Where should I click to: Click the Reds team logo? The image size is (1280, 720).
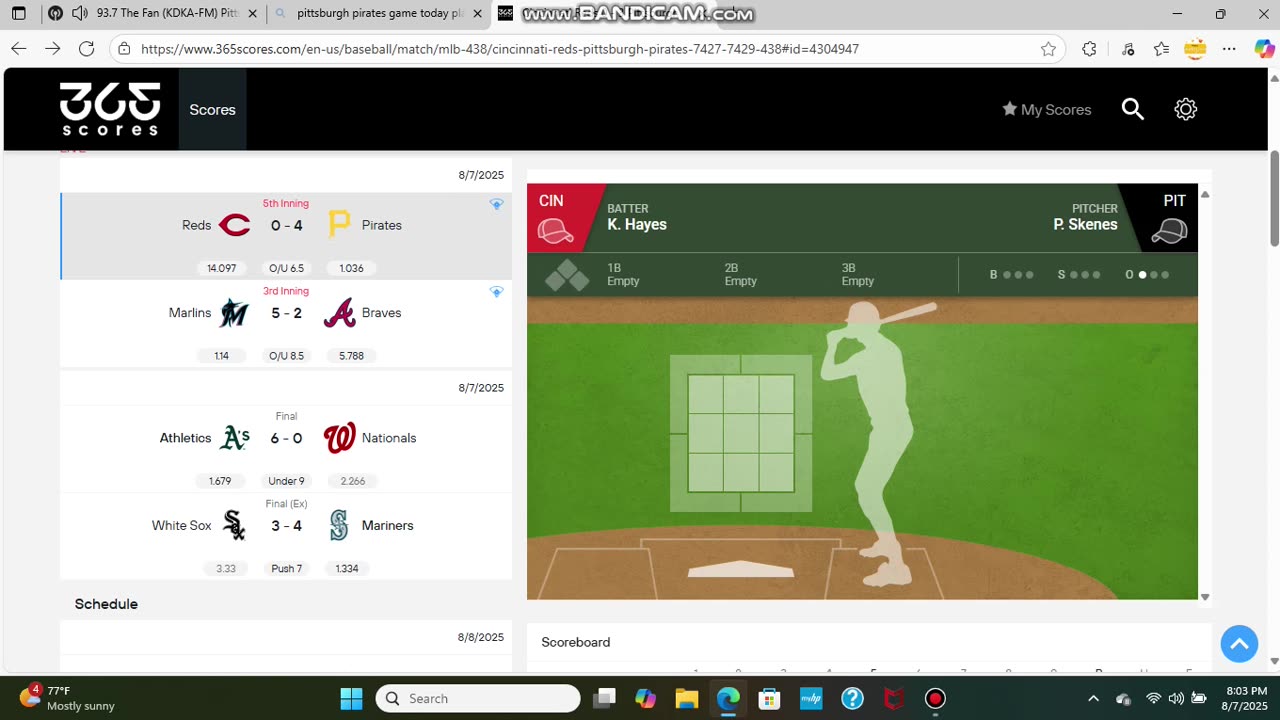[x=234, y=226]
